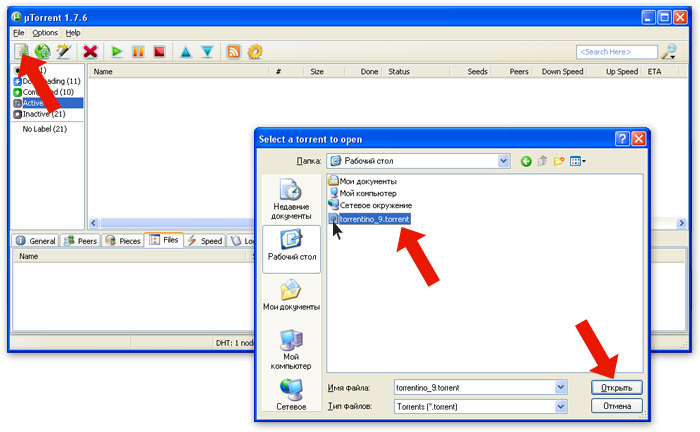700x432 pixels.
Task: Expand the Тип файлов dropdown
Action: point(561,407)
